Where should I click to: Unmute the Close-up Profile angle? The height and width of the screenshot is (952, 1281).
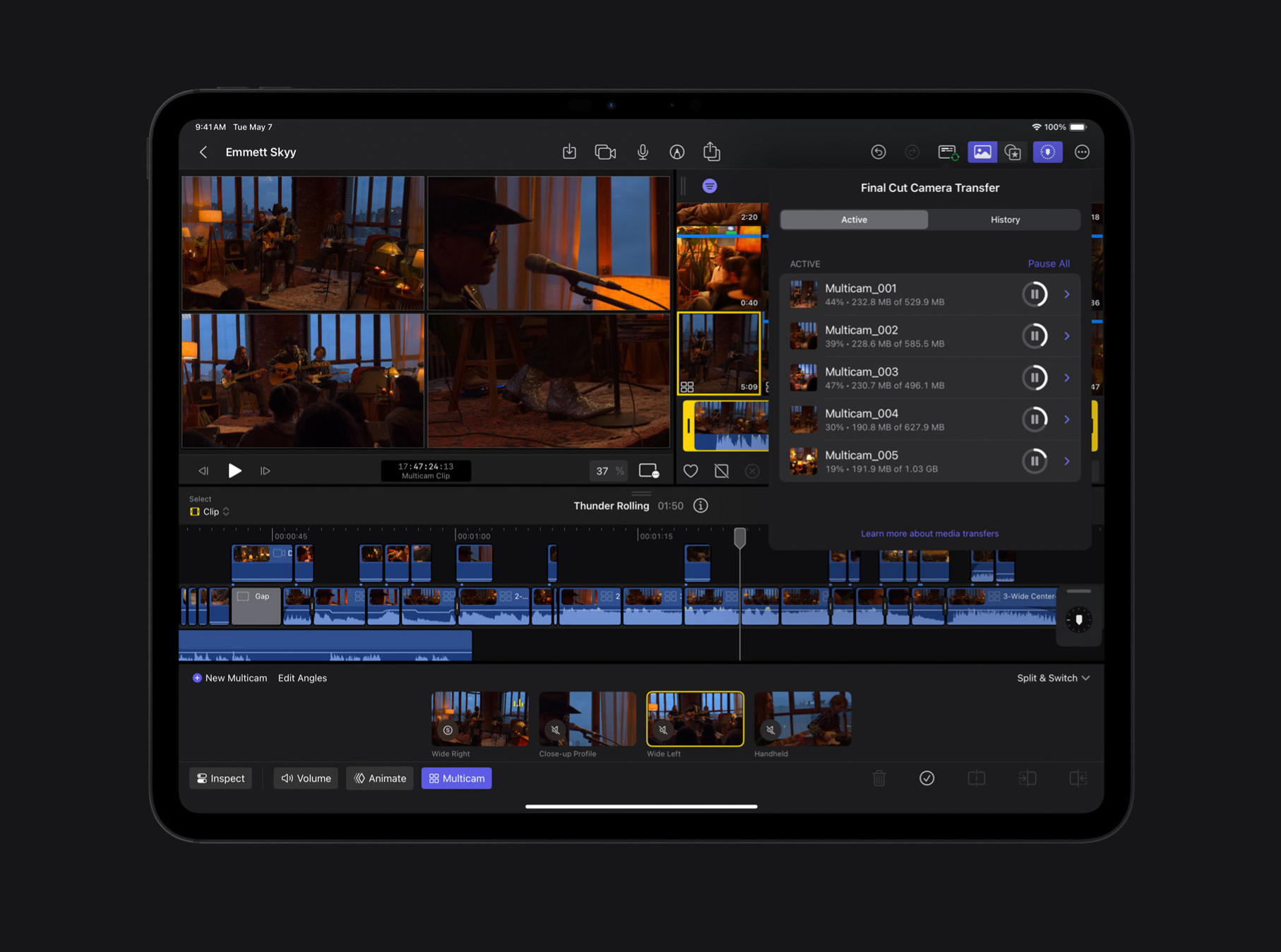[556, 730]
